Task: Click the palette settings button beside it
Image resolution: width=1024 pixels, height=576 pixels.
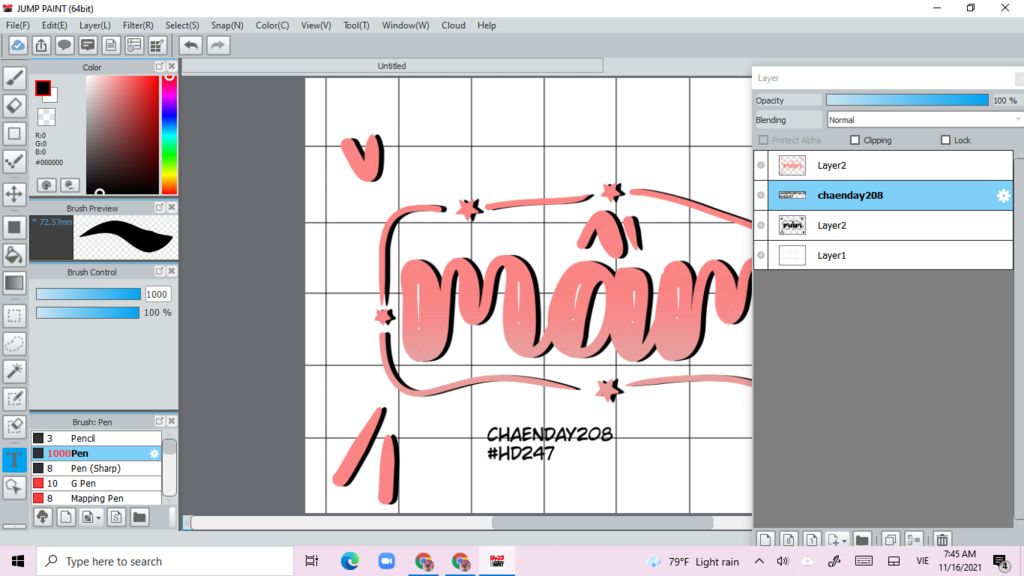Action: tap(70, 185)
